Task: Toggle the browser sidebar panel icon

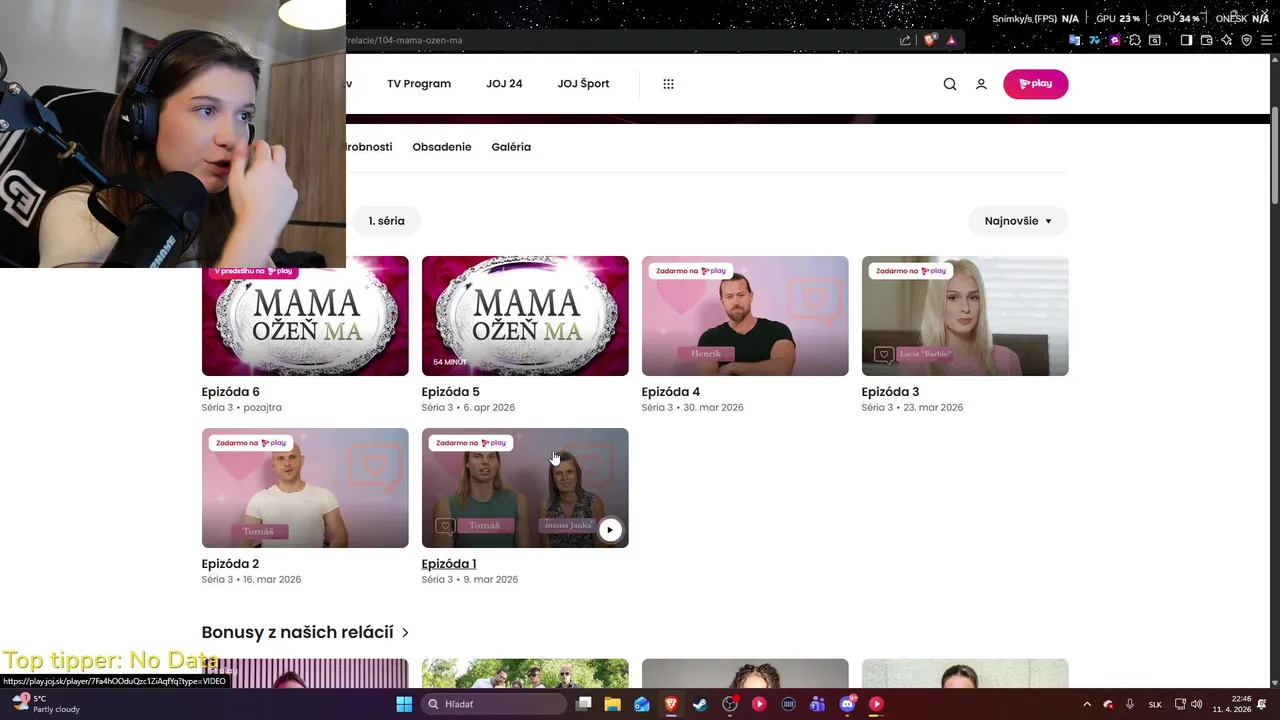Action: pyautogui.click(x=1186, y=40)
